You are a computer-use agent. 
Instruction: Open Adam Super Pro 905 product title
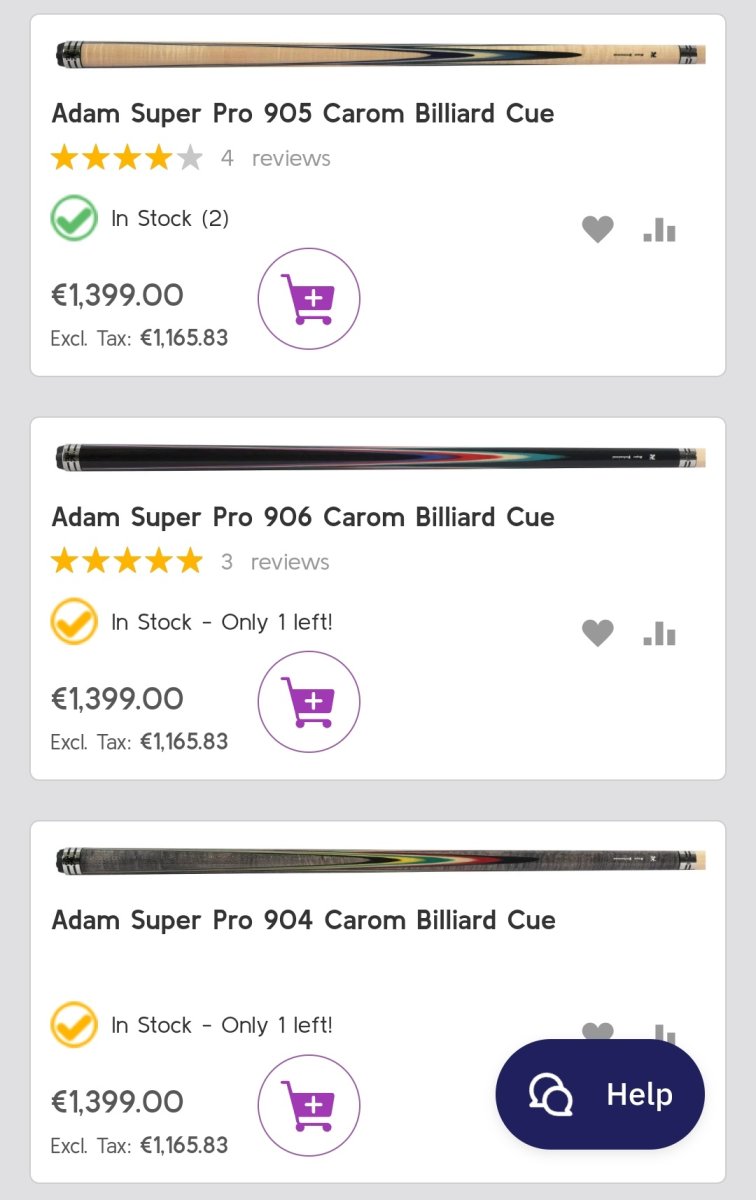coord(303,113)
